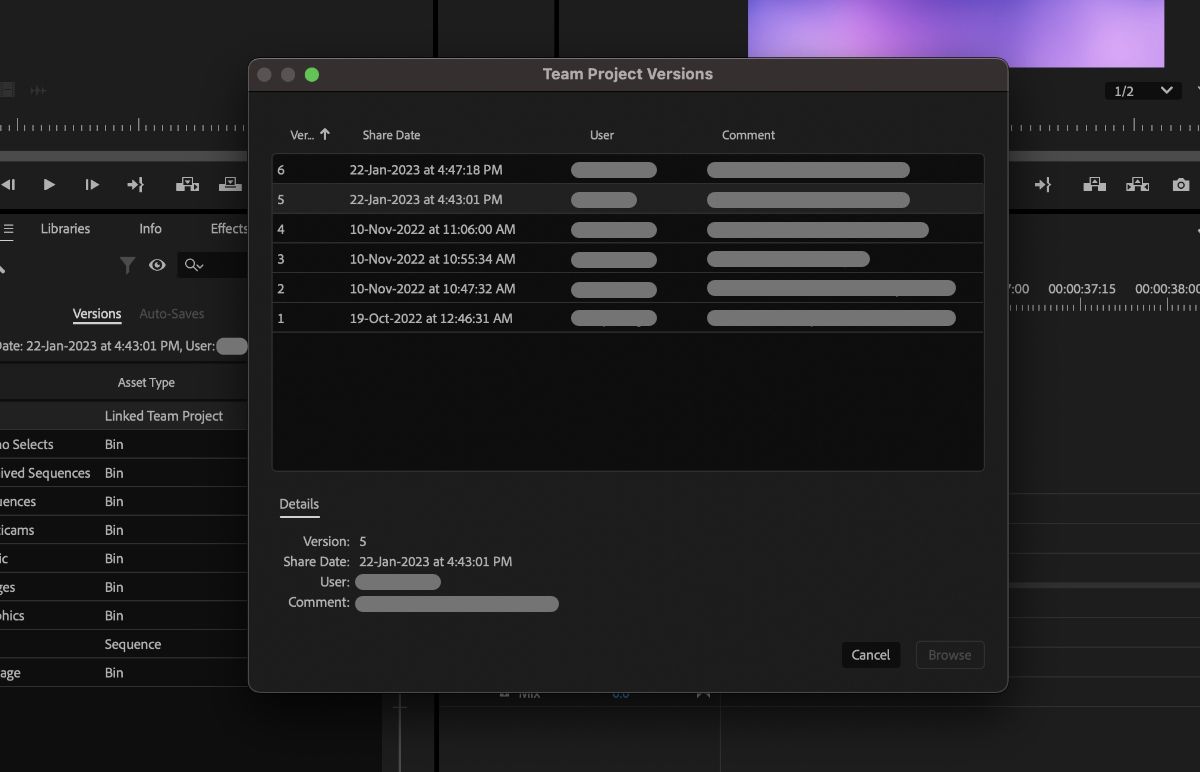Toggle the Filter Bin Content eye icon
The height and width of the screenshot is (772, 1200).
tap(157, 265)
